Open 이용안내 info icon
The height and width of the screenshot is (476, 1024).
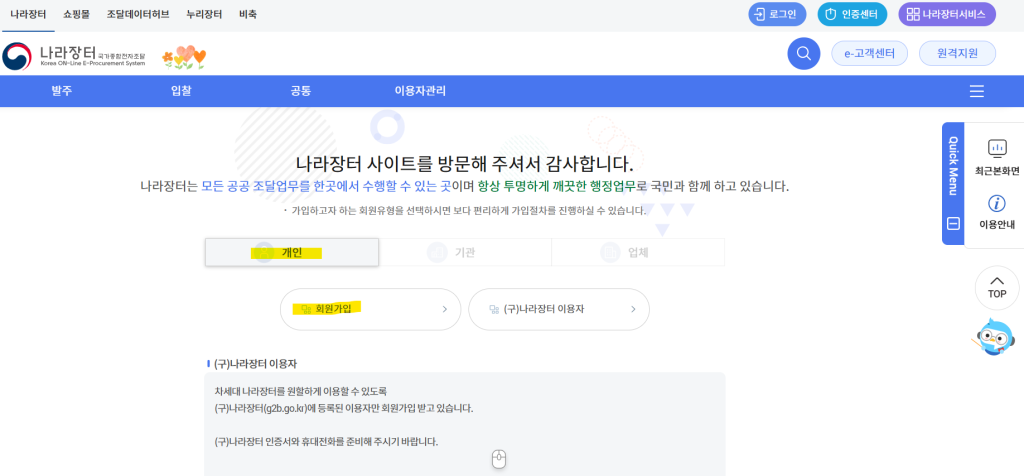997,212
